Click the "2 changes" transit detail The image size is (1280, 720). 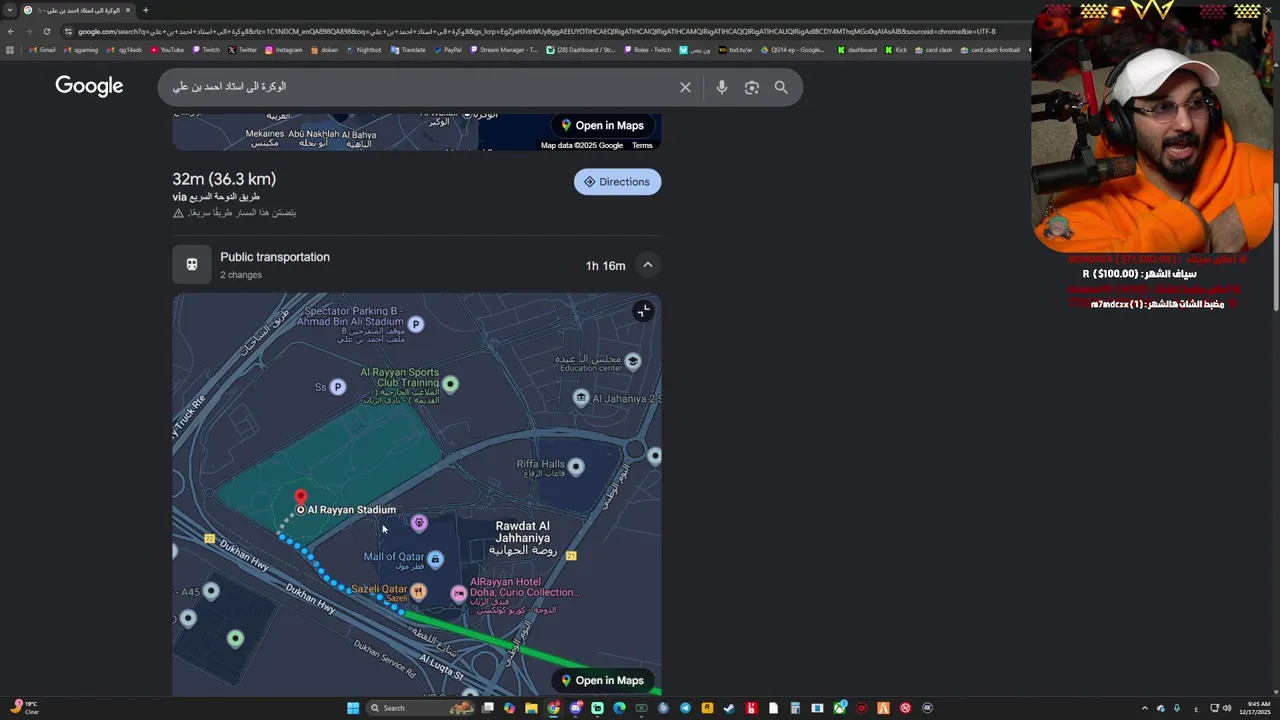(x=241, y=275)
